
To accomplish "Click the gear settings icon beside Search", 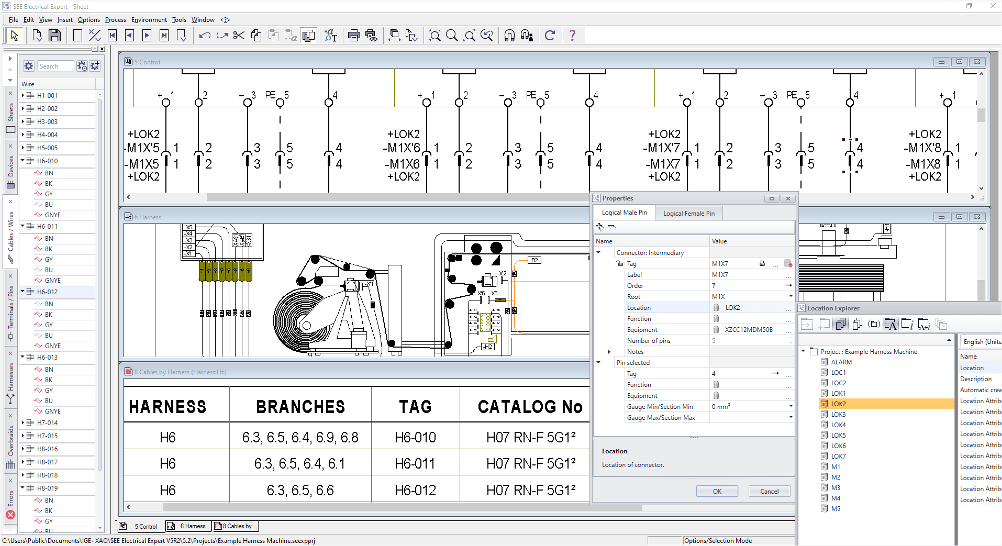I will click(29, 66).
